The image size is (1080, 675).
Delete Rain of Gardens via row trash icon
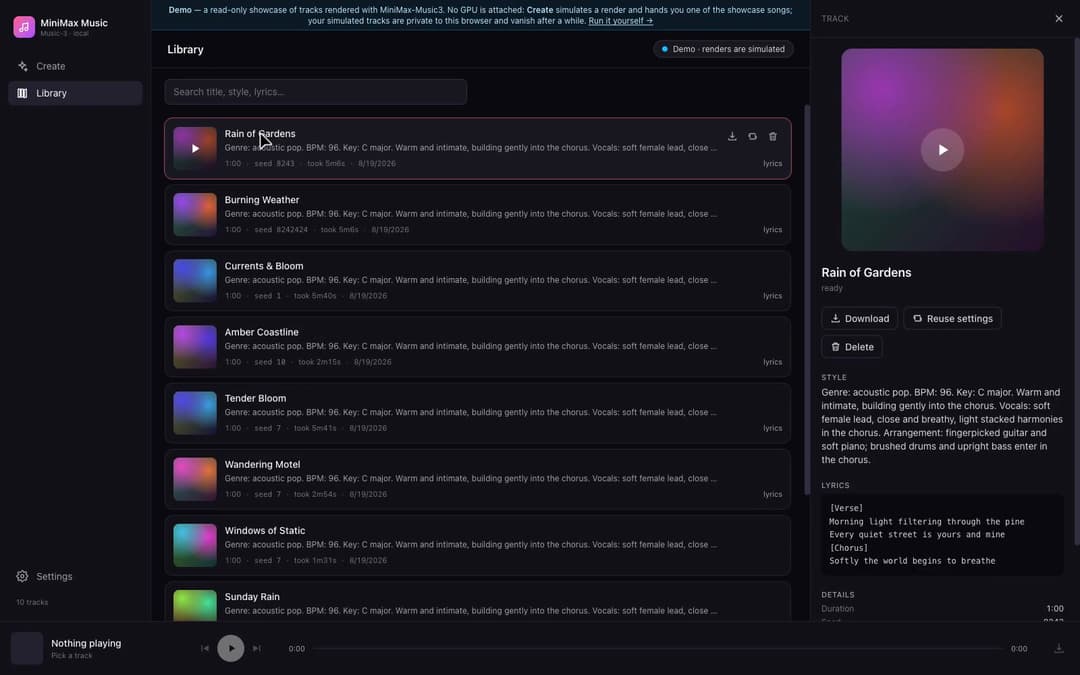pos(773,136)
